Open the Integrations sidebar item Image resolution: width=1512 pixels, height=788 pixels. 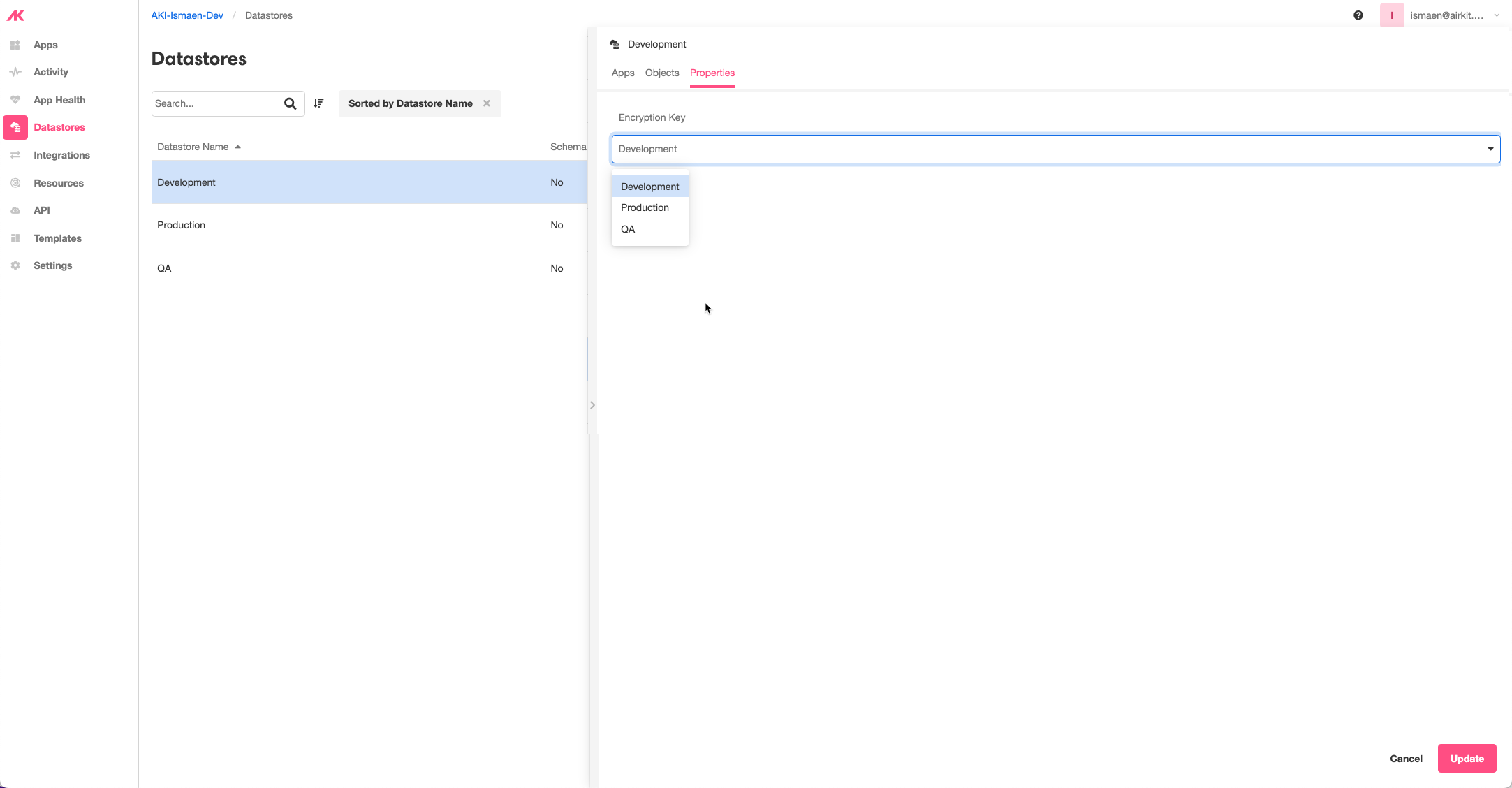tap(61, 155)
